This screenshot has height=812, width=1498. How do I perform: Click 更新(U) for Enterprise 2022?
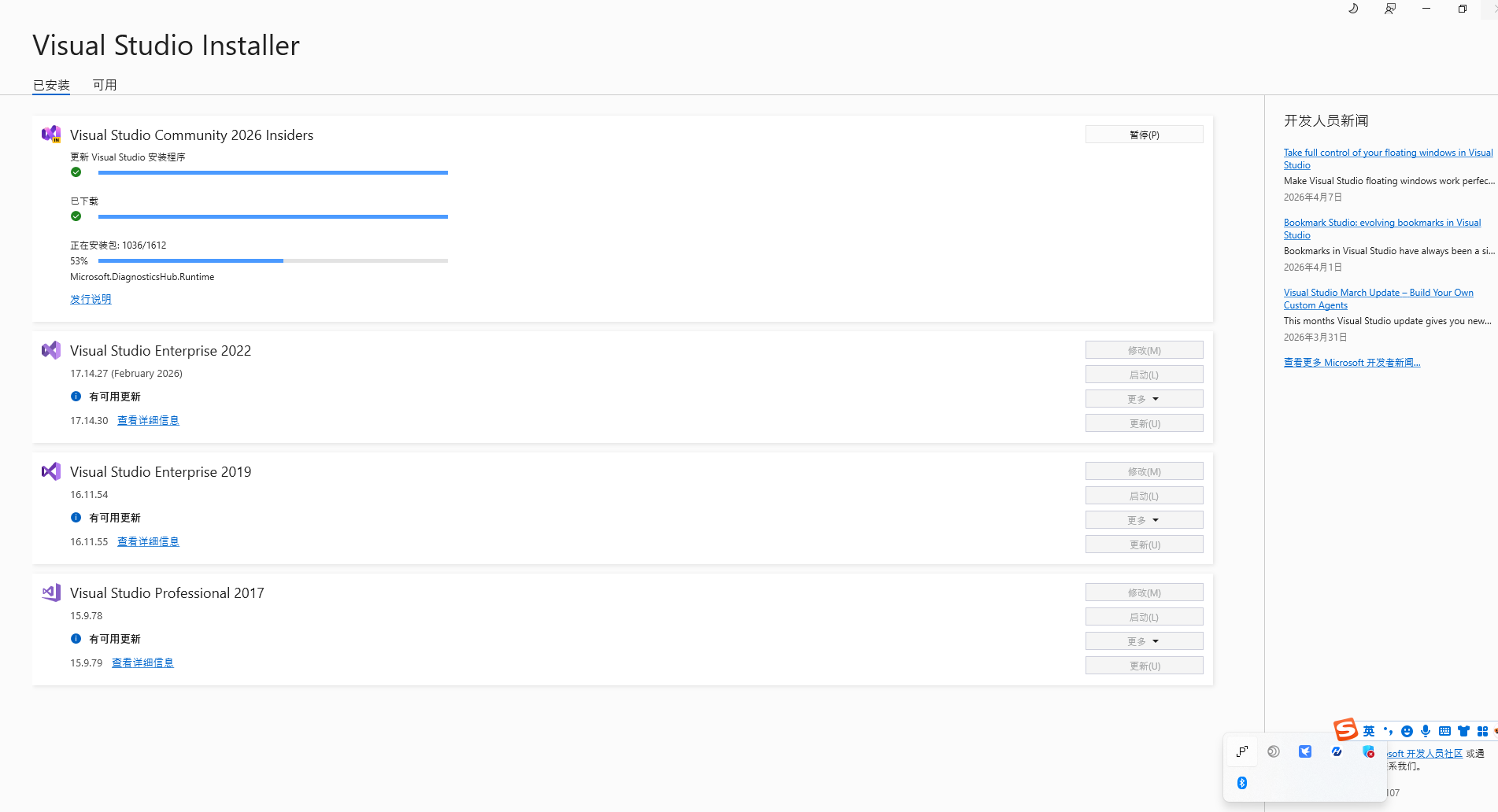(x=1144, y=423)
